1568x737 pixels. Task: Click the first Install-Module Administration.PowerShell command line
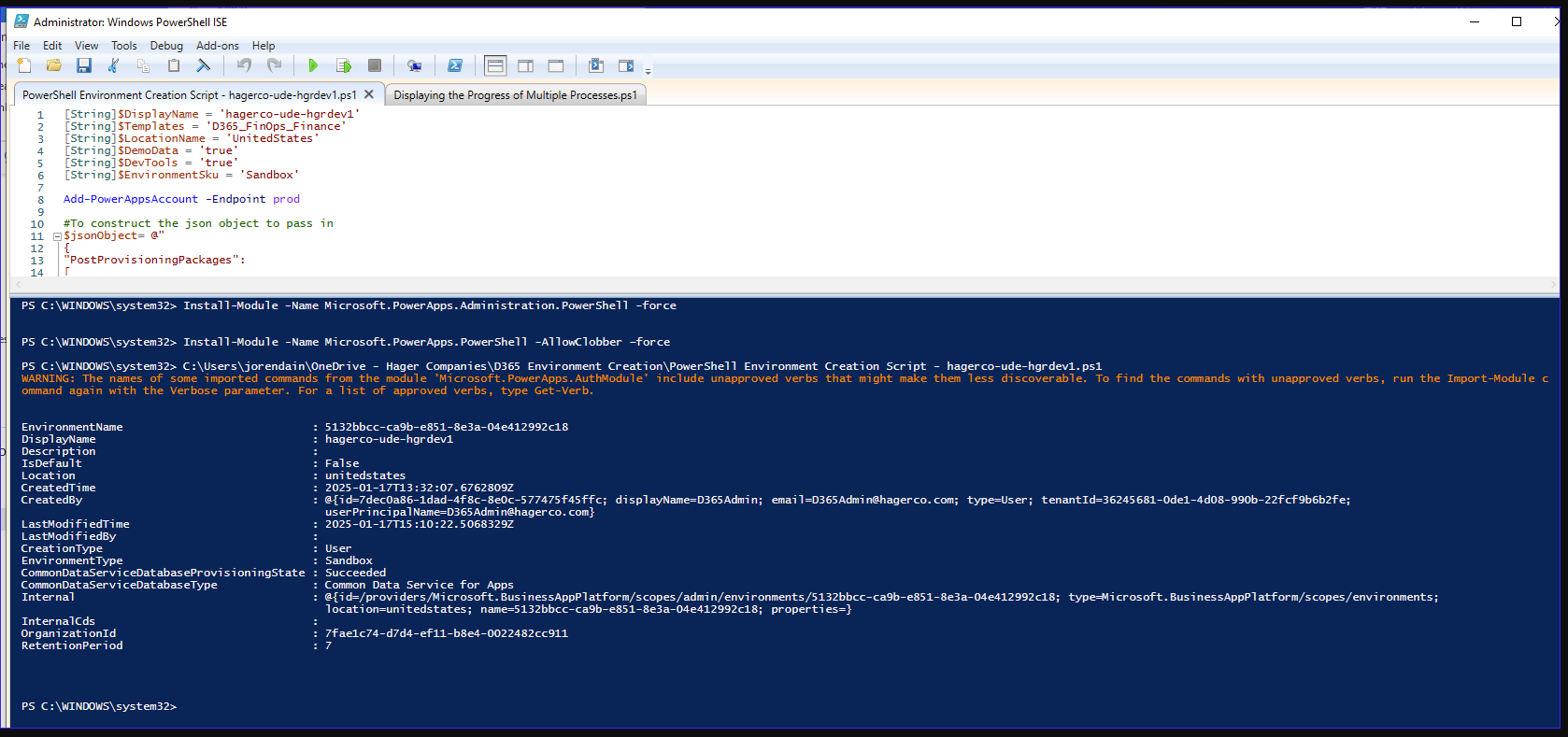(349, 305)
